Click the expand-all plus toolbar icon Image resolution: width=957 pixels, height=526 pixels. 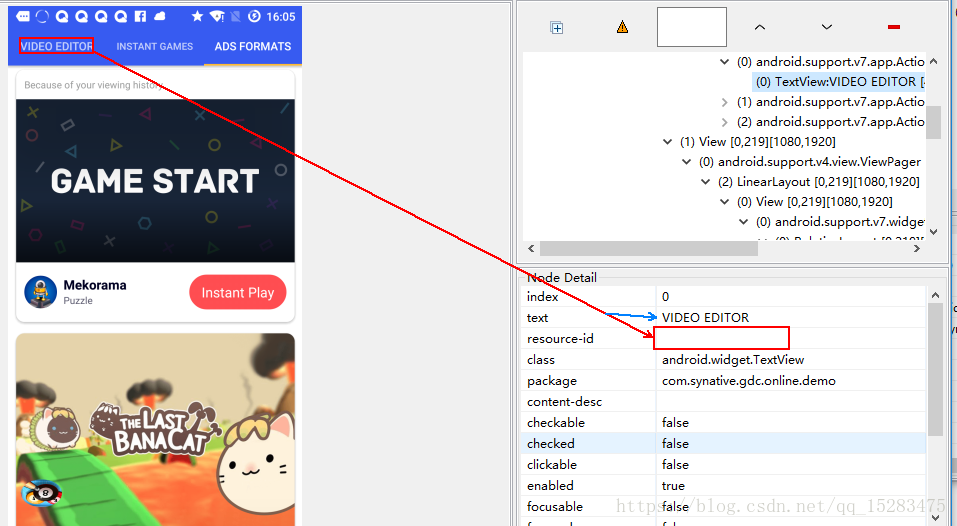(557, 27)
